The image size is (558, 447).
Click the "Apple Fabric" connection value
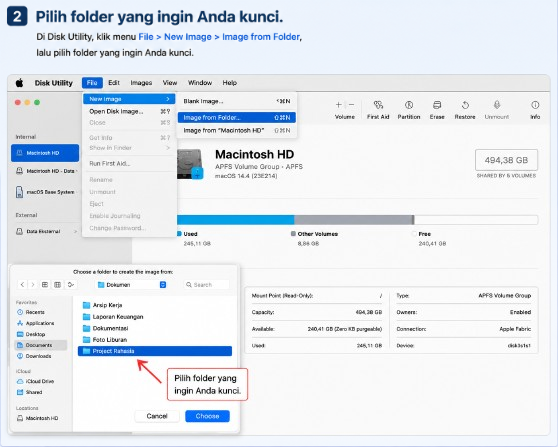[515, 329]
